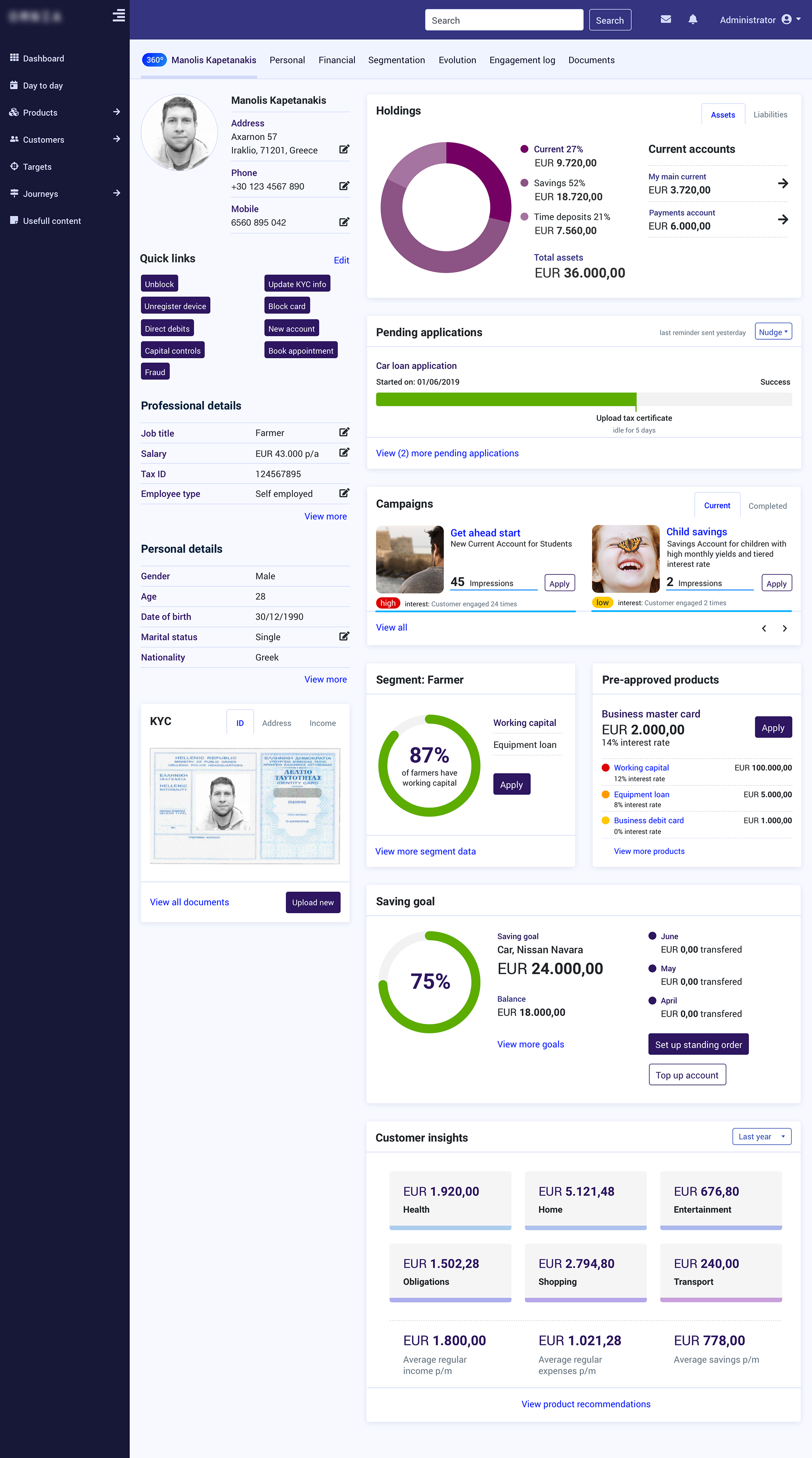Edit the Mobile number icon
This screenshot has width=812, height=1458.
tap(343, 222)
